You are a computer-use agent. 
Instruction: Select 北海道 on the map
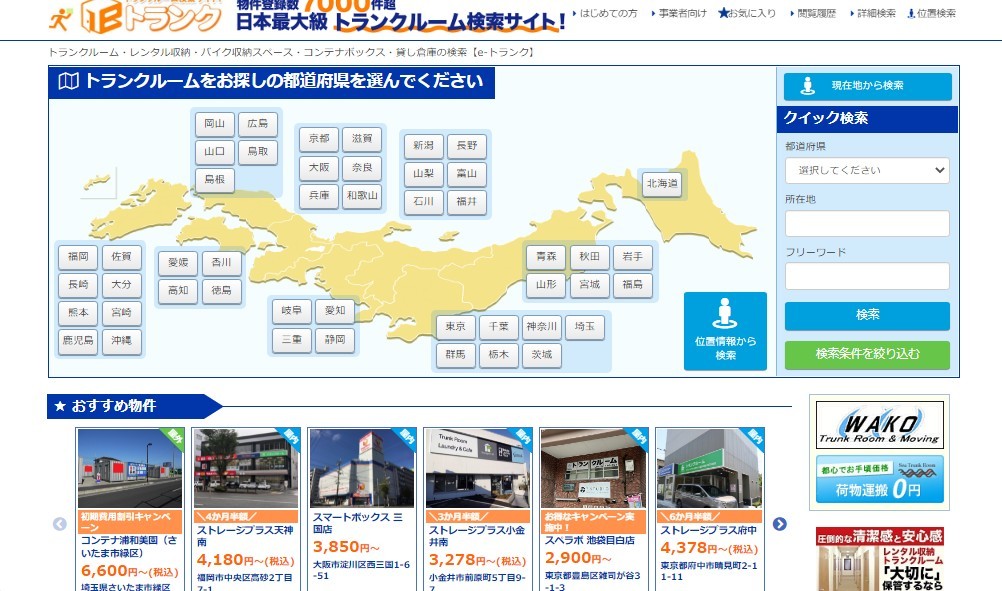point(662,183)
